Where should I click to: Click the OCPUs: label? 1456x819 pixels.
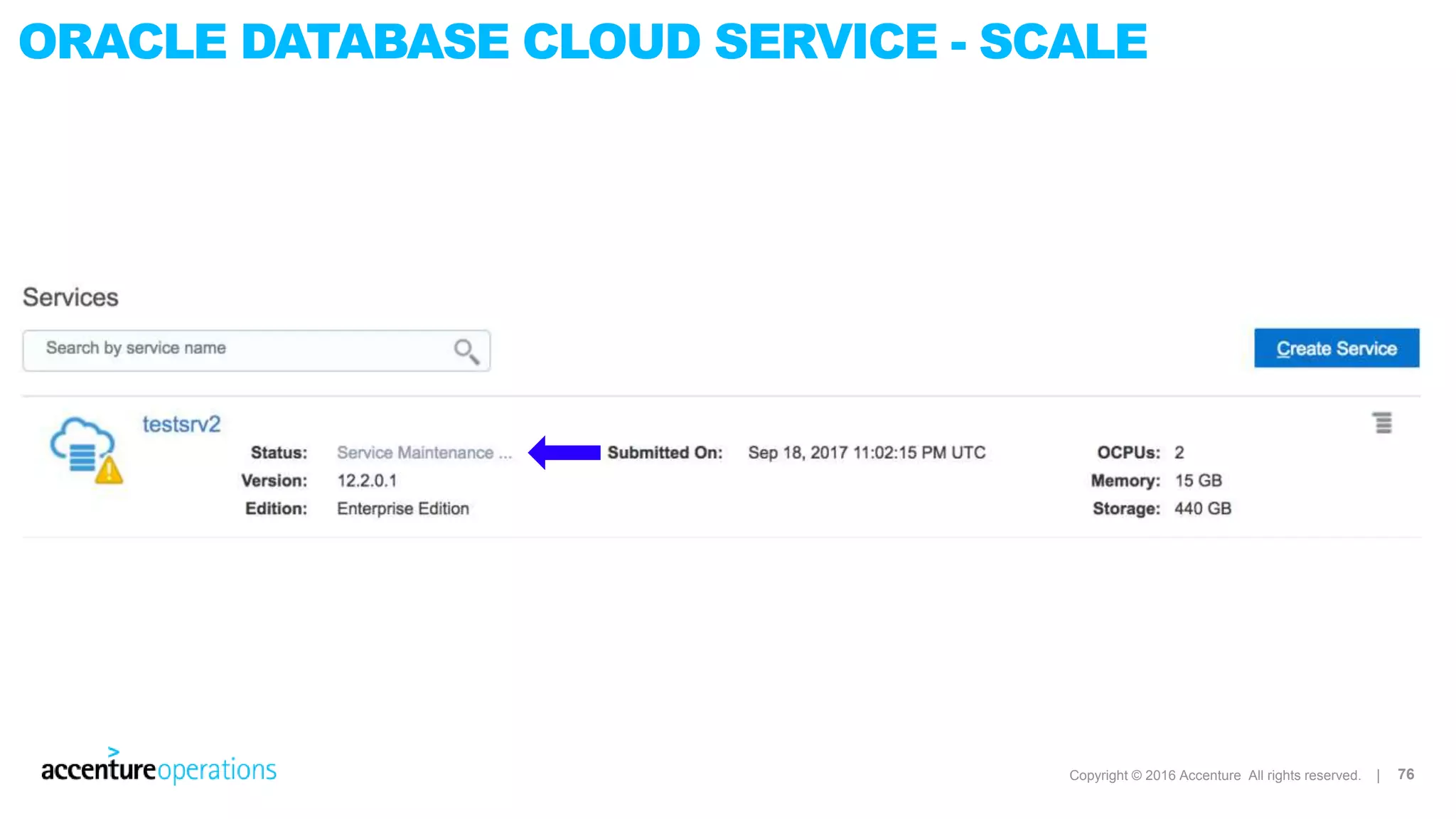pyautogui.click(x=1128, y=453)
